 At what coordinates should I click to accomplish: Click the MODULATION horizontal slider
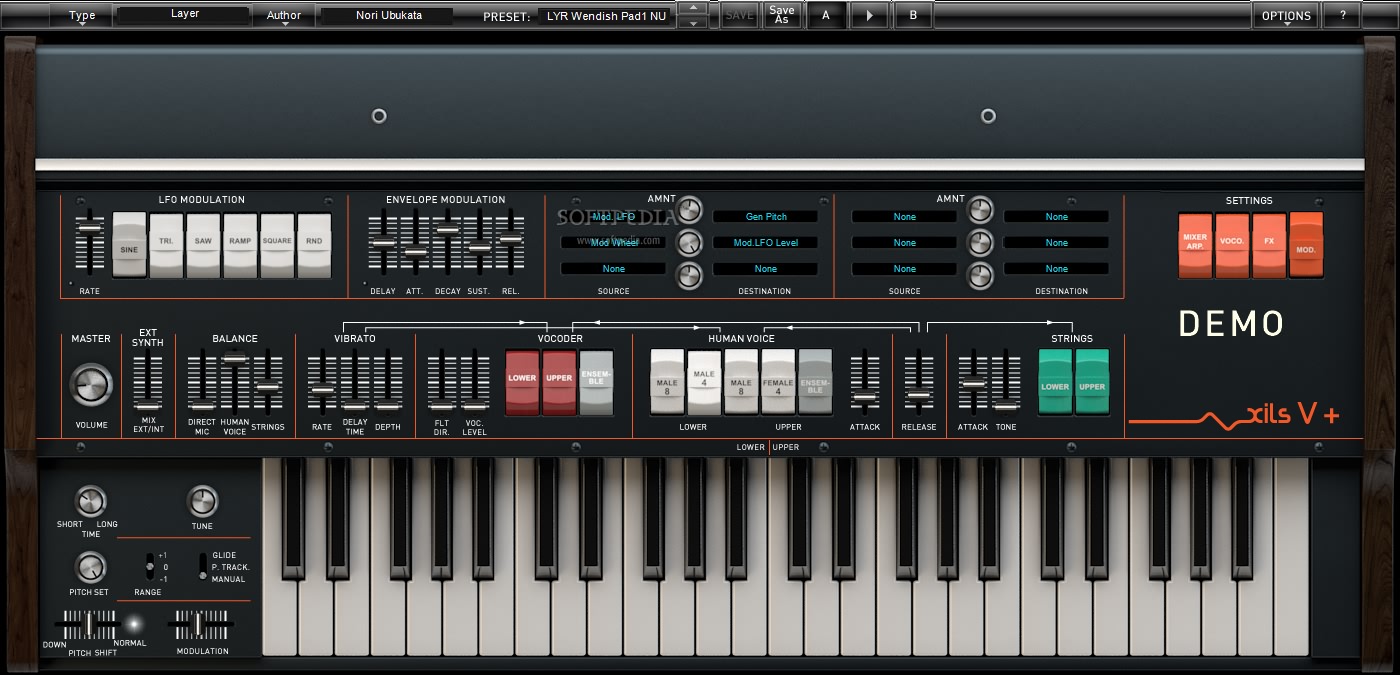(x=199, y=625)
